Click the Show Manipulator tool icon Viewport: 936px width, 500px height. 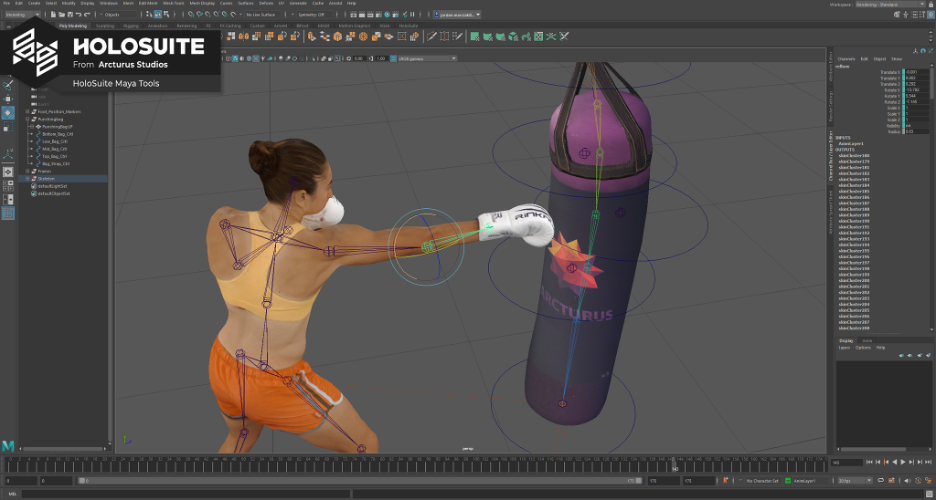(8, 155)
